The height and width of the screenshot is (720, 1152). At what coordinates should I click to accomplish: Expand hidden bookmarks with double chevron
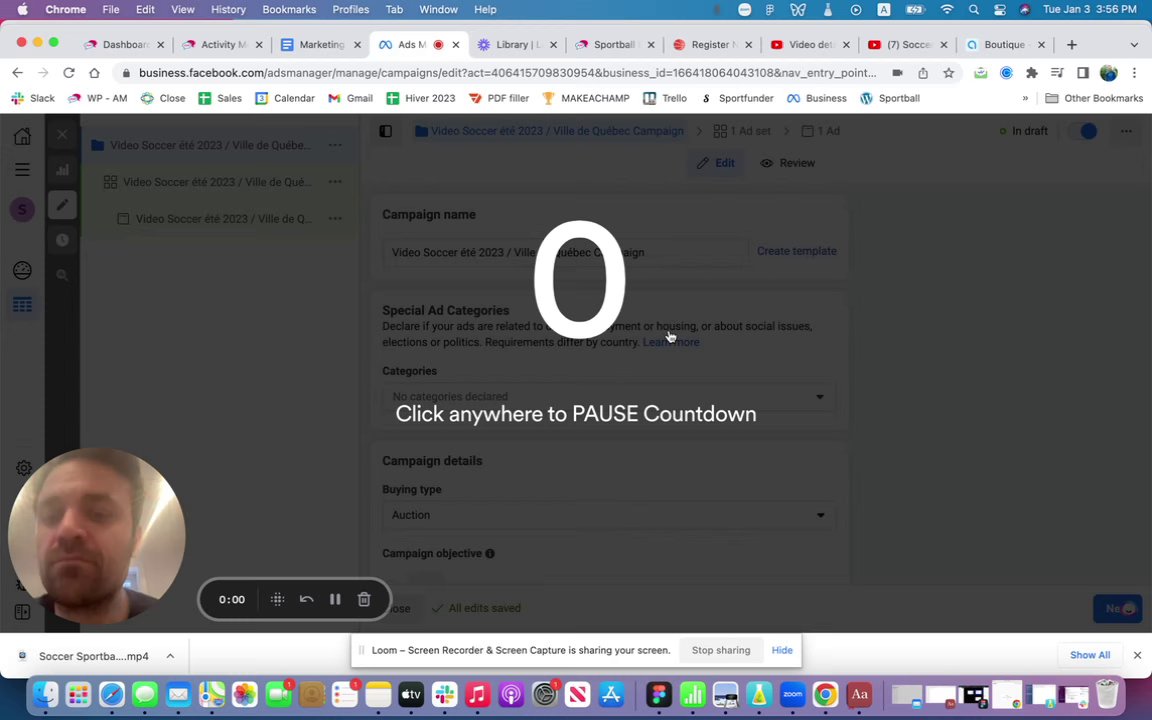[x=1025, y=98]
